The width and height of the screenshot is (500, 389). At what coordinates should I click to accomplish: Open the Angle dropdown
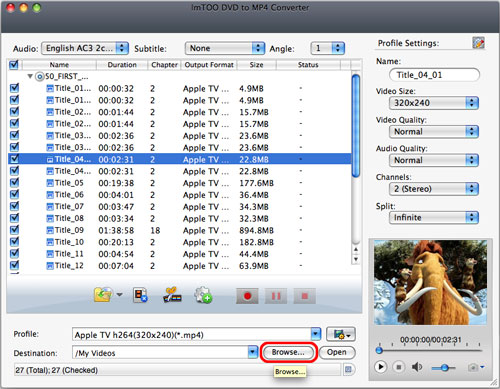pos(327,48)
